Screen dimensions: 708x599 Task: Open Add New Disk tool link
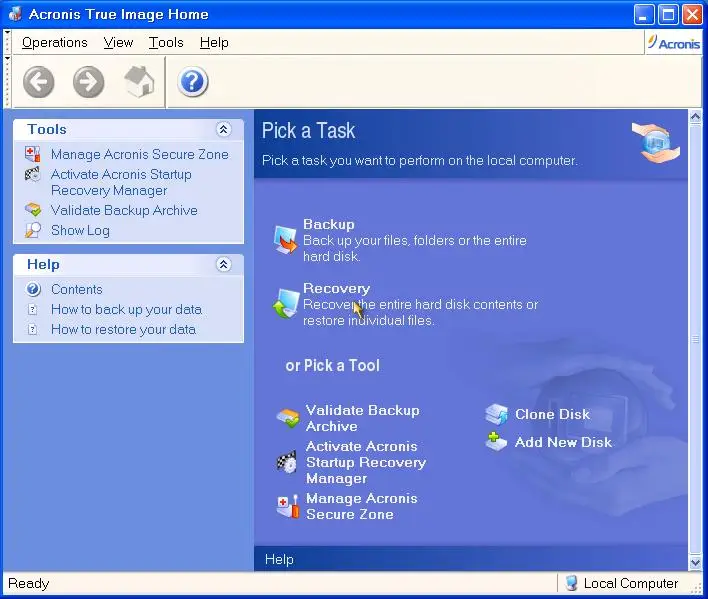(564, 442)
